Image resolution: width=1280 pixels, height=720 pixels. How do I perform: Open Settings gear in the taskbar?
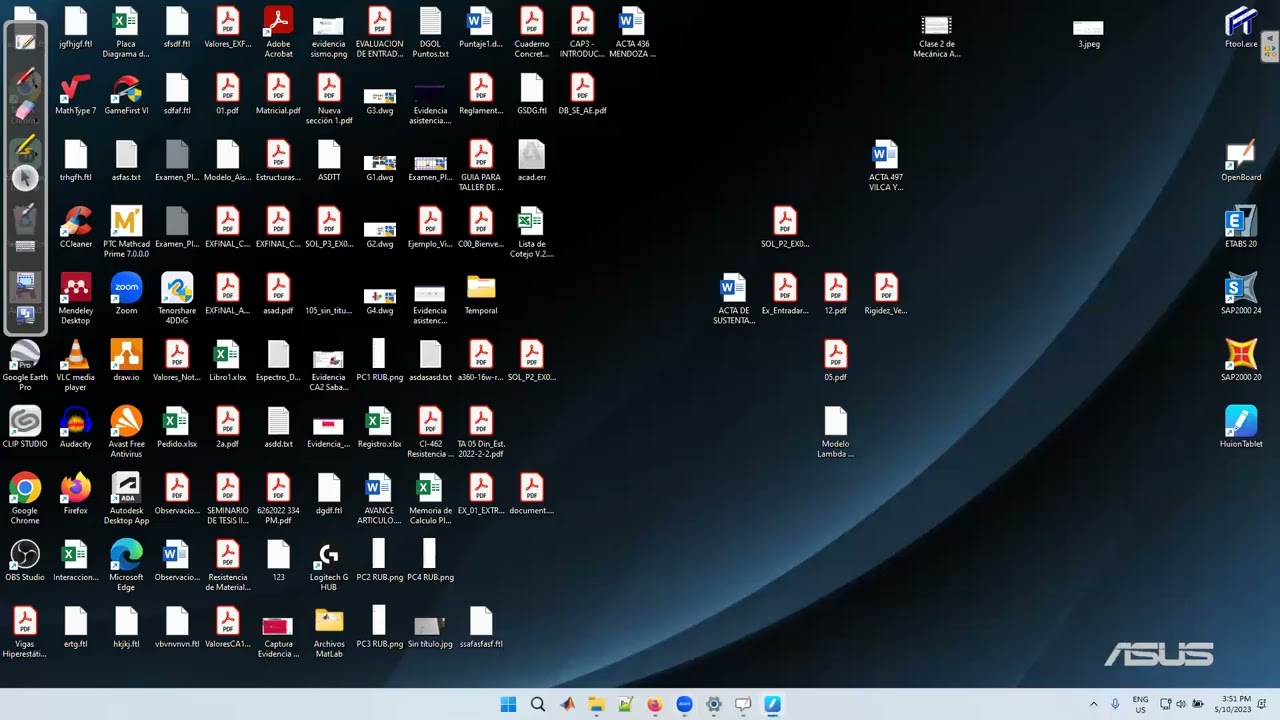tap(713, 704)
